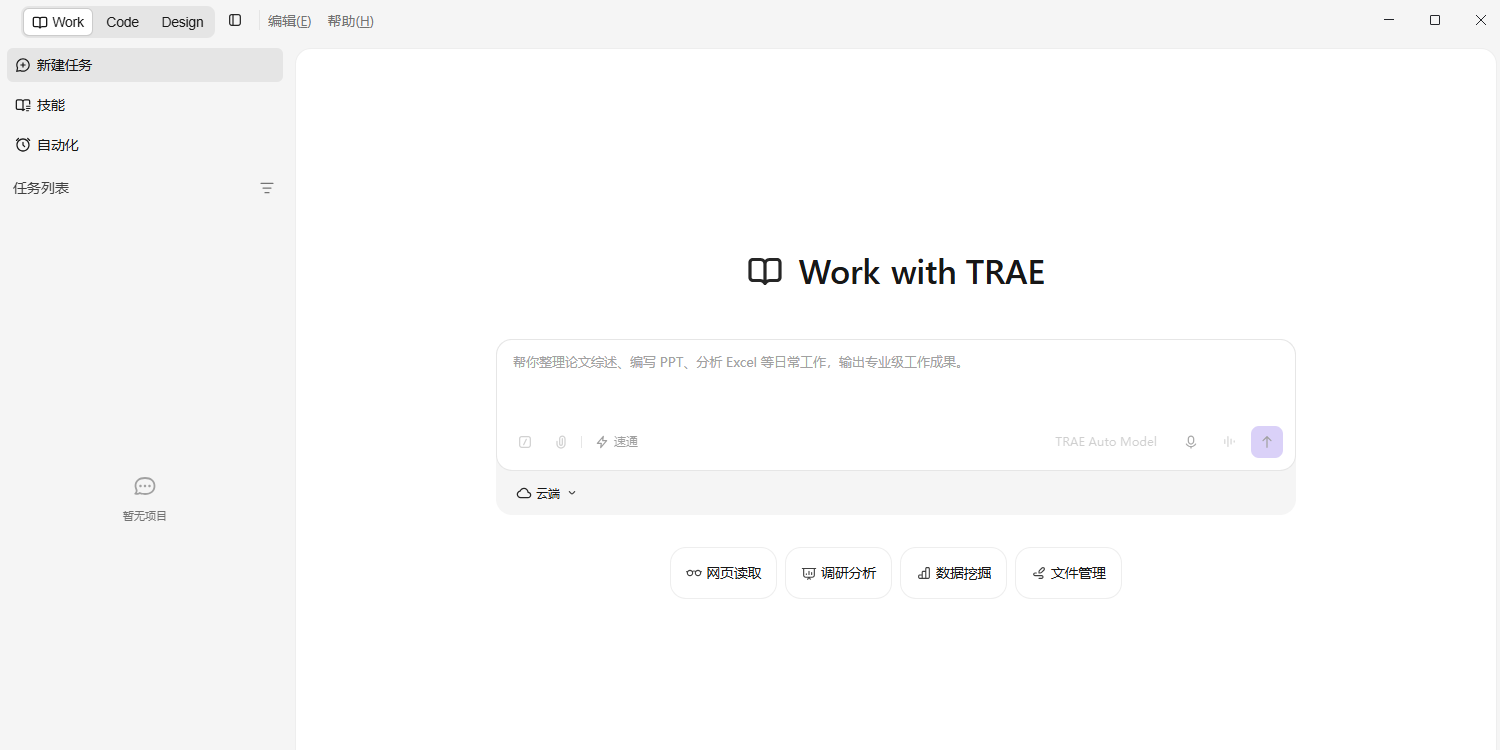Toggle the 速通 fast mode
This screenshot has width=1500, height=750.
point(617,442)
